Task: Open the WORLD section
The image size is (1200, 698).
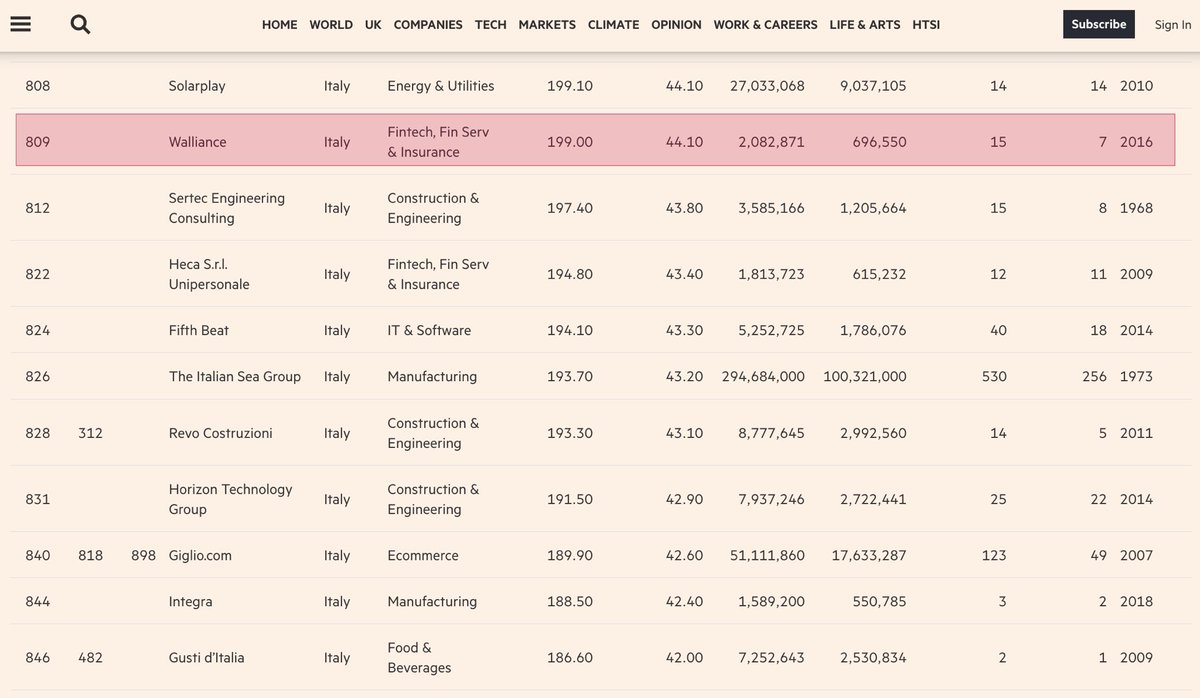Action: (331, 24)
